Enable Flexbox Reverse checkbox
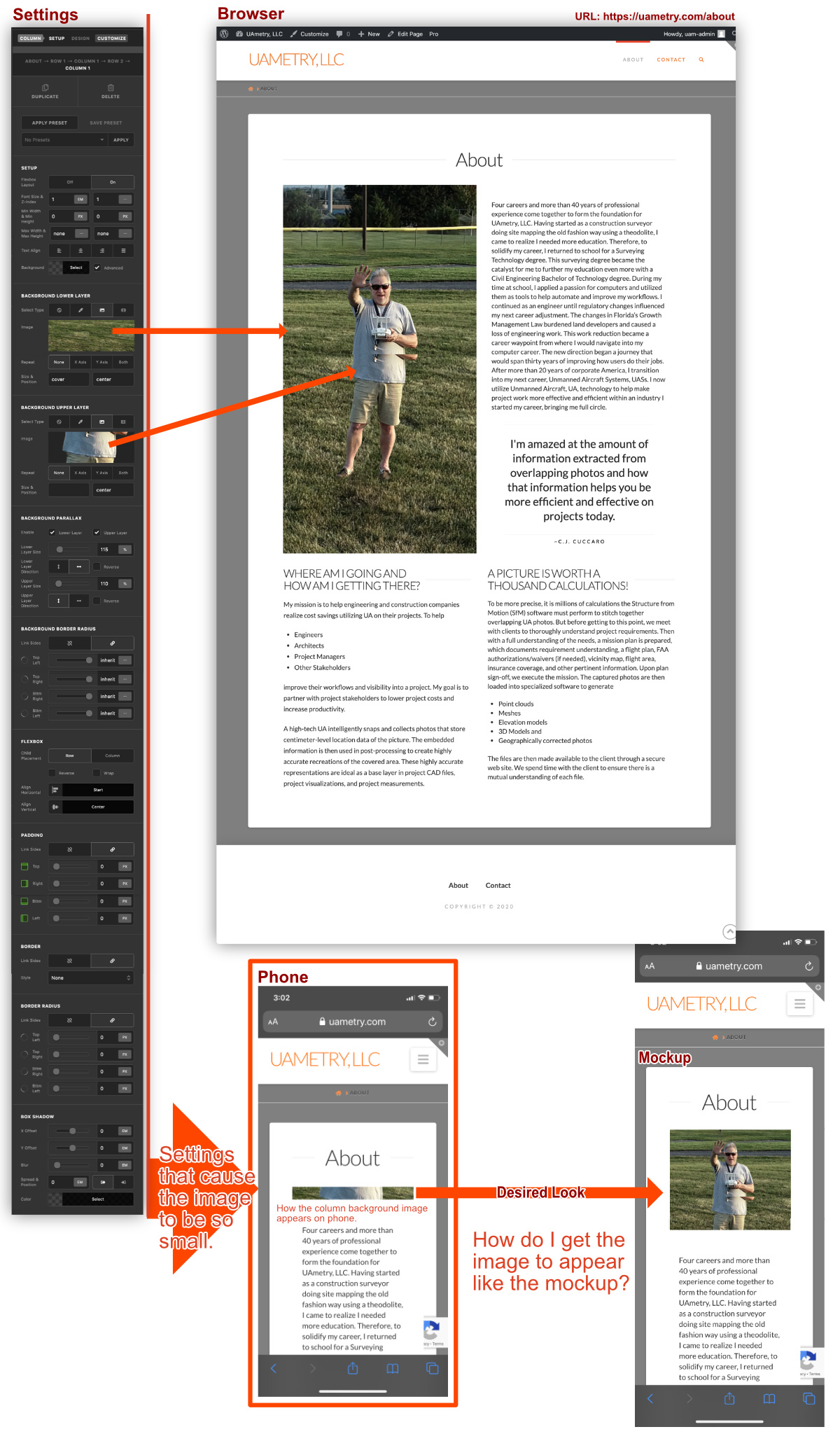This screenshot has width=840, height=1434. pos(52,773)
